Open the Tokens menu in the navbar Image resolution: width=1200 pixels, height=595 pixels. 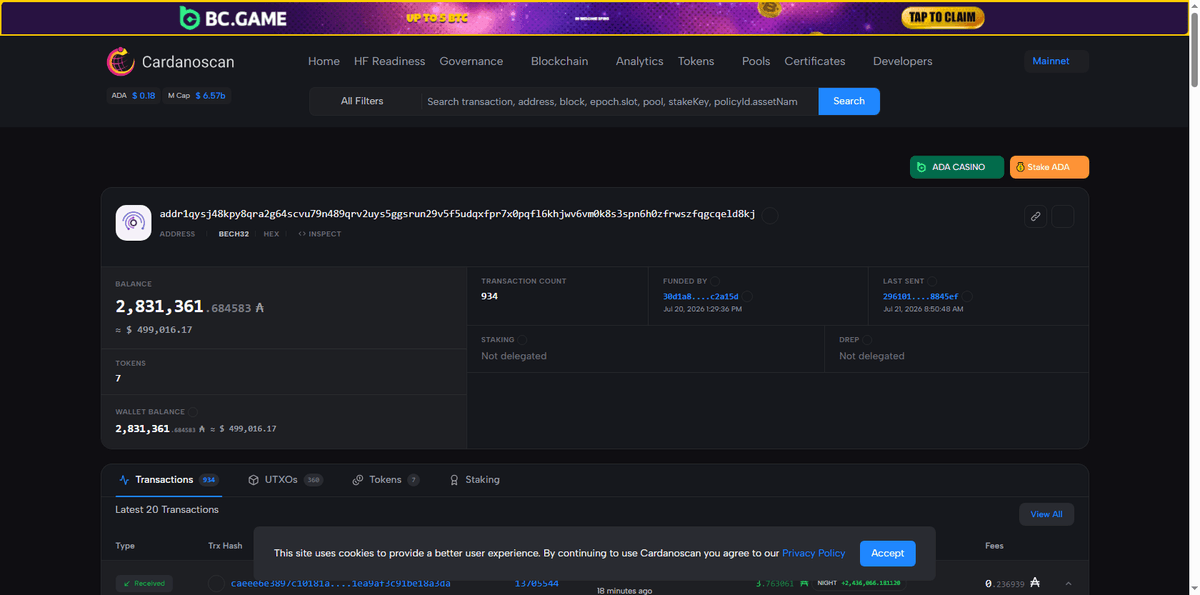(x=696, y=61)
